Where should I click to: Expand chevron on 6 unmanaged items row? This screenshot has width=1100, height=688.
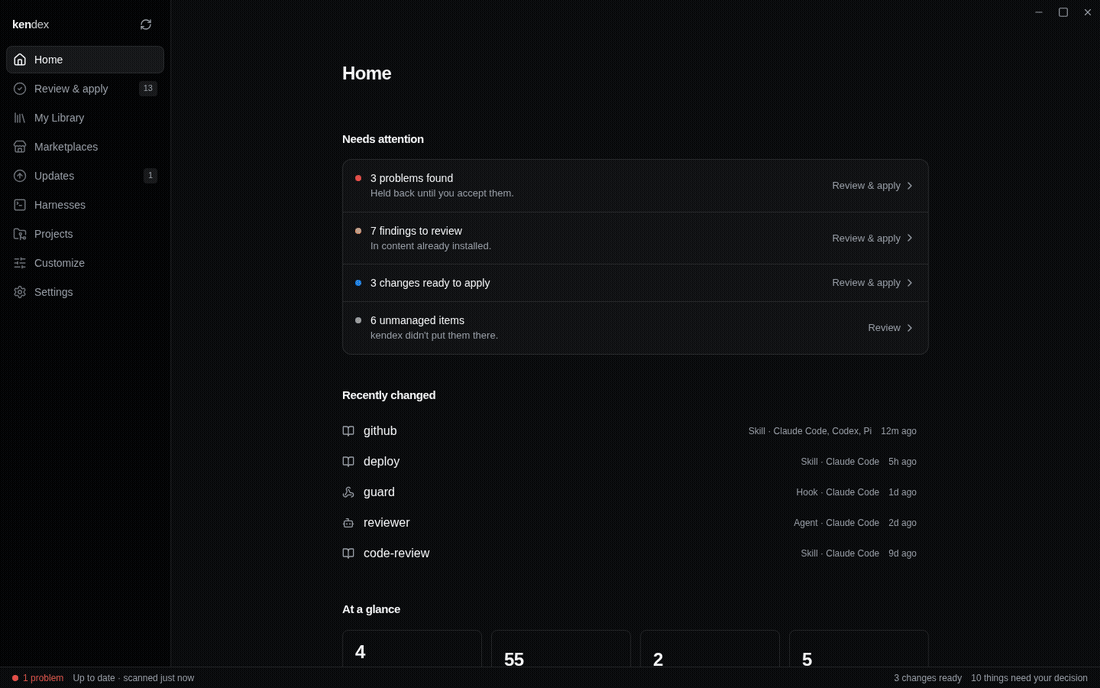click(910, 328)
